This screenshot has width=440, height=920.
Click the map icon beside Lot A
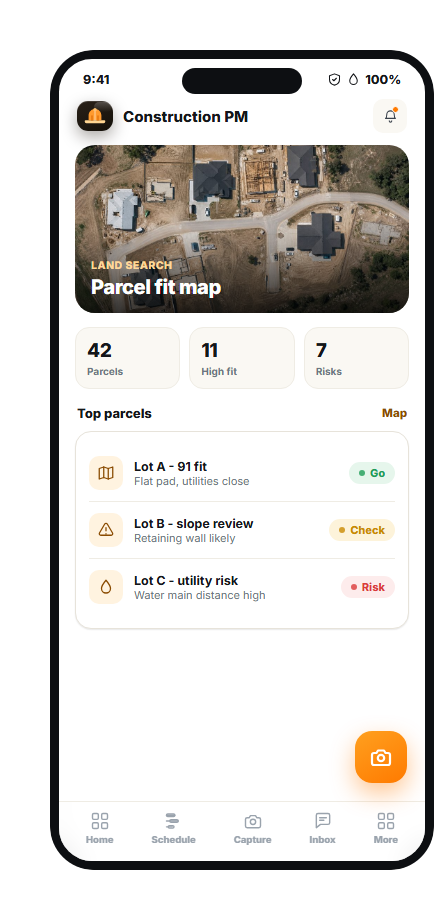[106, 473]
